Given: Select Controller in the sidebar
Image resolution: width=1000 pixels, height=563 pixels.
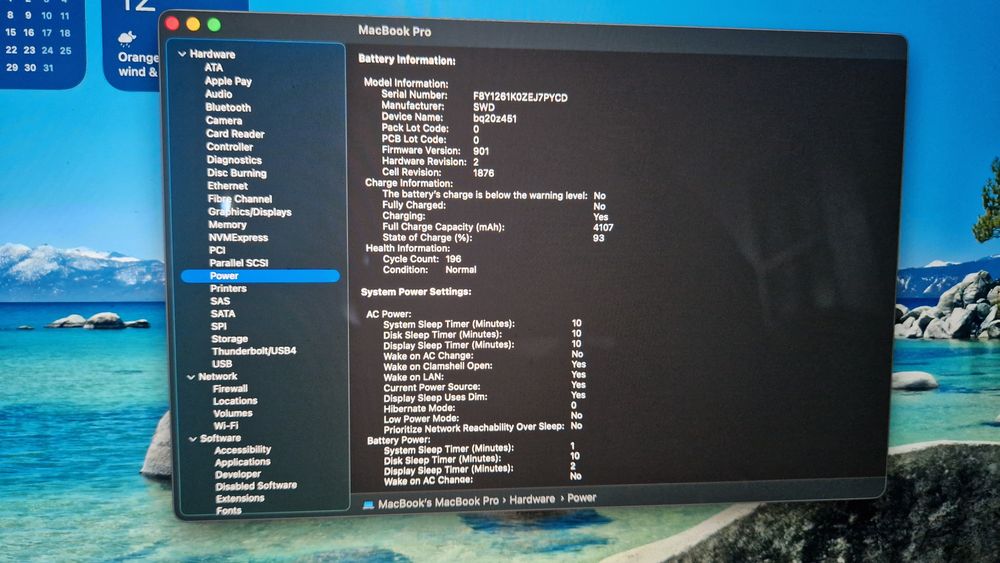Looking at the screenshot, I should [230, 147].
